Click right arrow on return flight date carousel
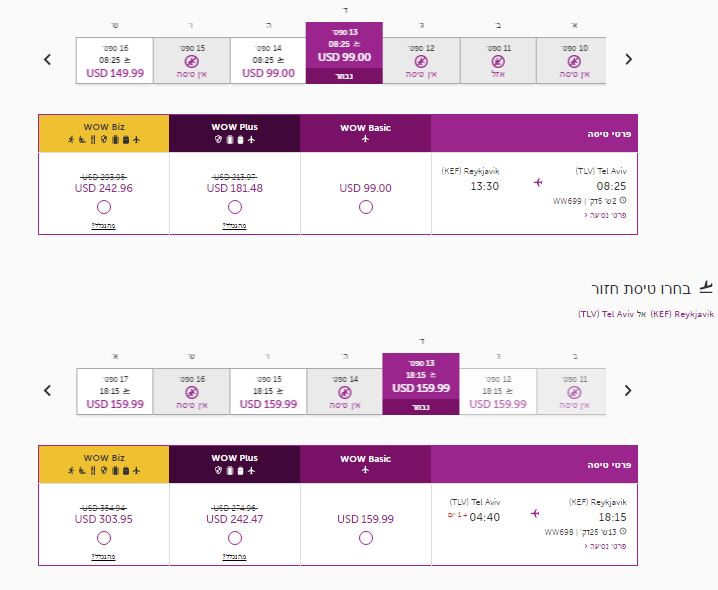The image size is (718, 590). coord(628,390)
